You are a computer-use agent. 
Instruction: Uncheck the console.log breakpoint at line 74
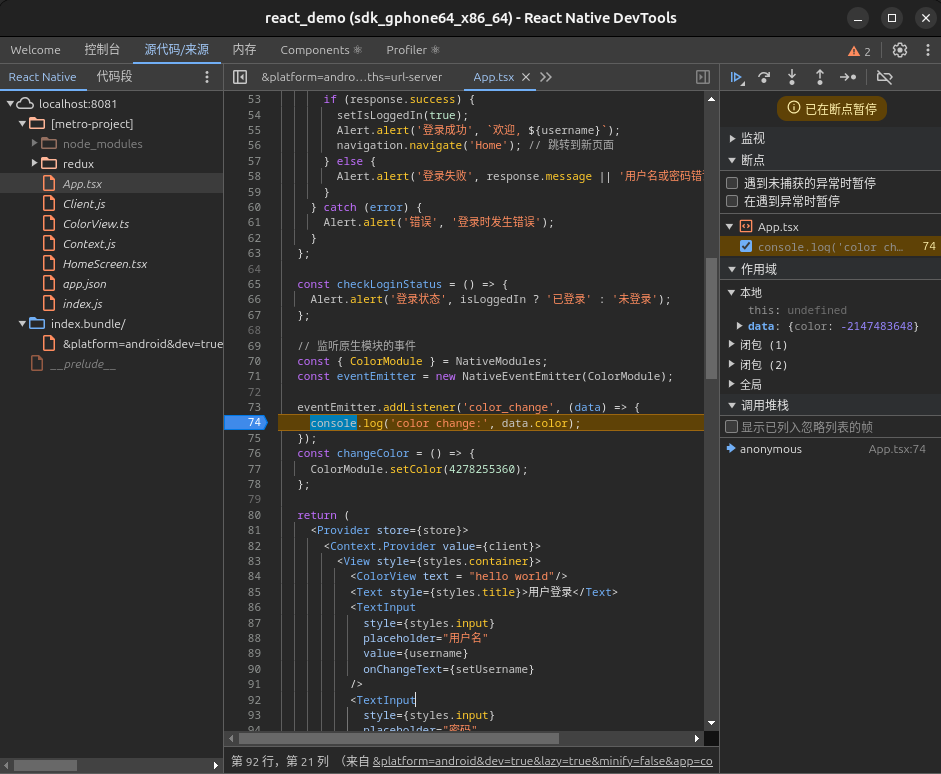pos(746,246)
